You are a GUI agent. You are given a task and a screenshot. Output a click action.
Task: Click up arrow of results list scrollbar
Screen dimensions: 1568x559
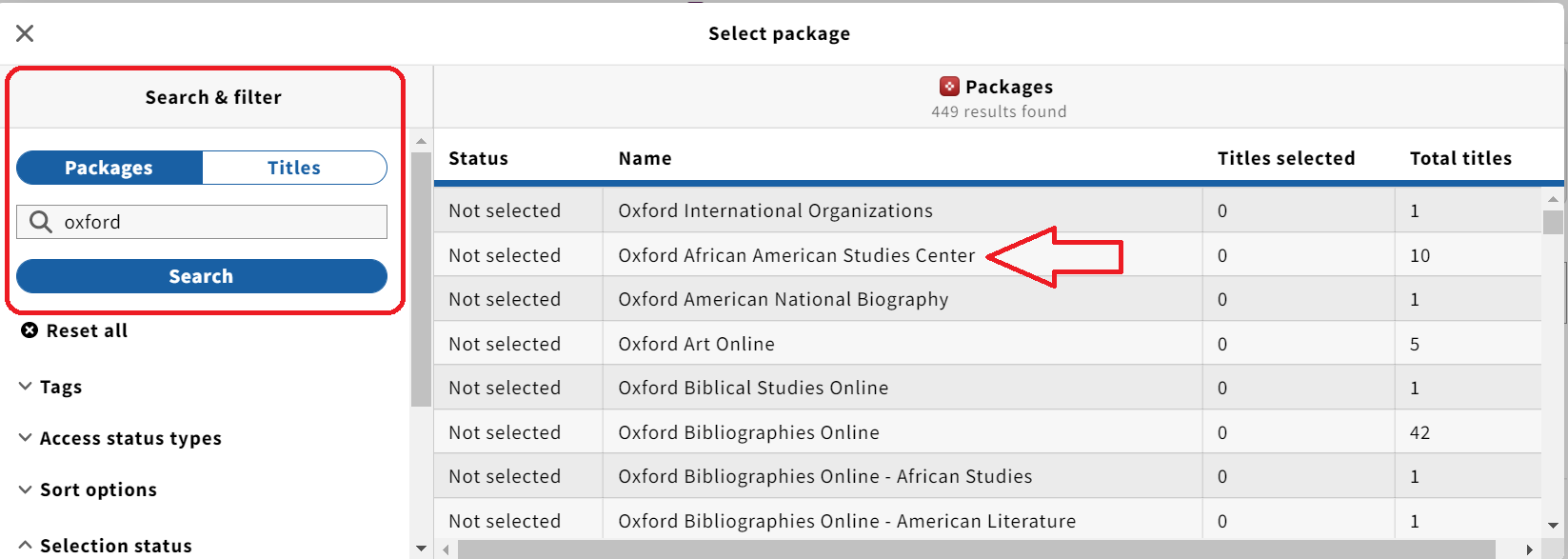[x=1553, y=199]
